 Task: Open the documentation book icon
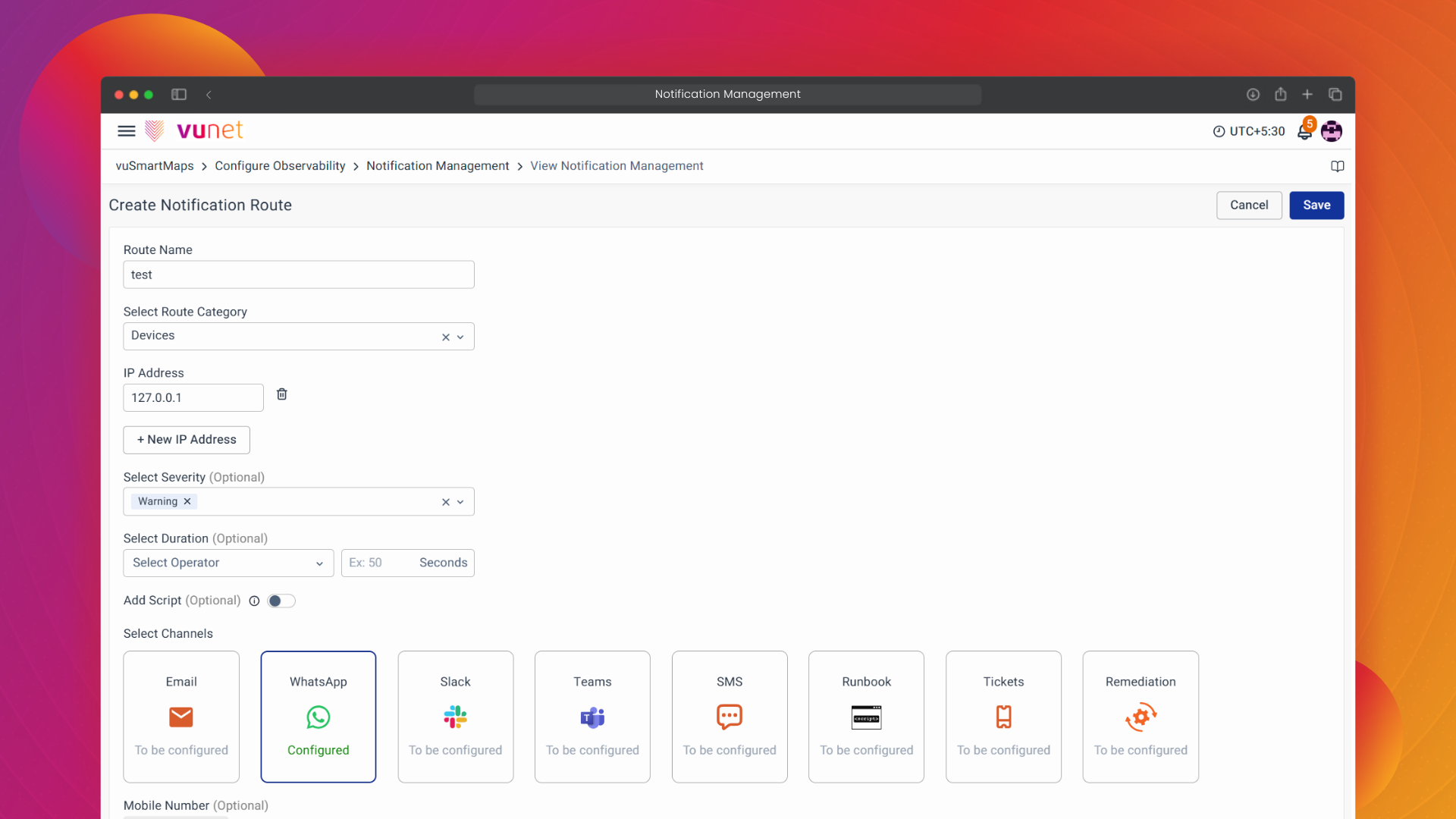(1338, 166)
